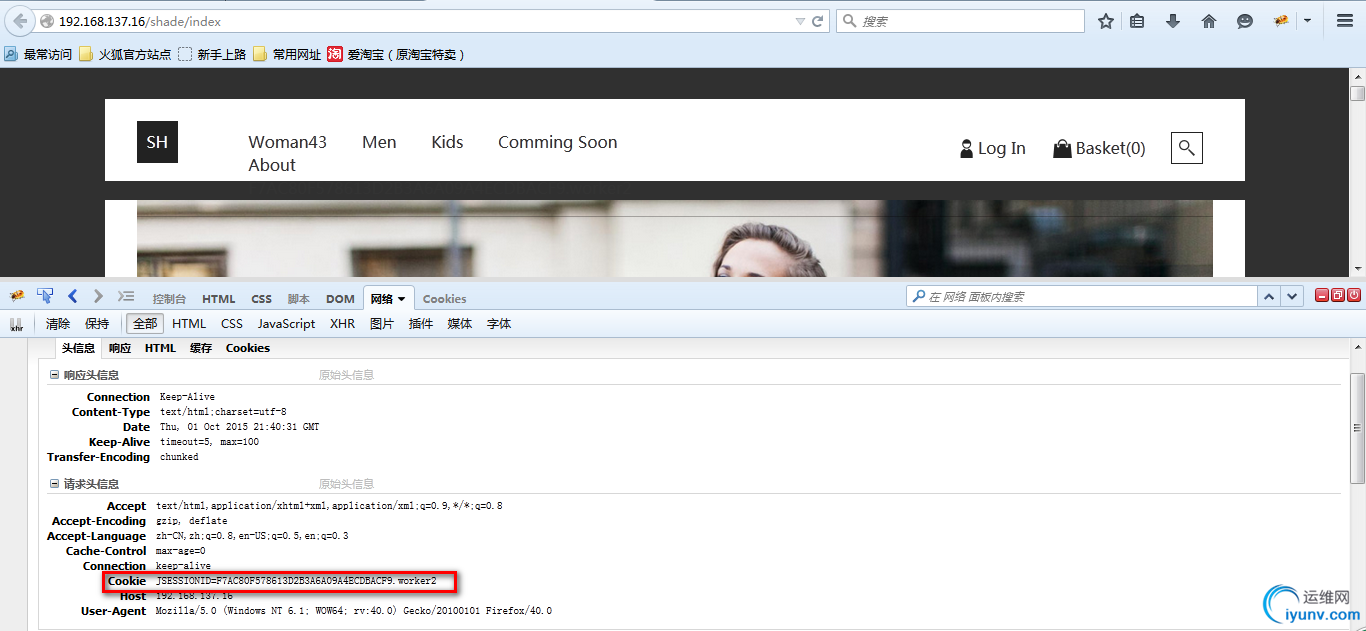Open the About navigation link
This screenshot has height=631, width=1366.
(x=272, y=165)
